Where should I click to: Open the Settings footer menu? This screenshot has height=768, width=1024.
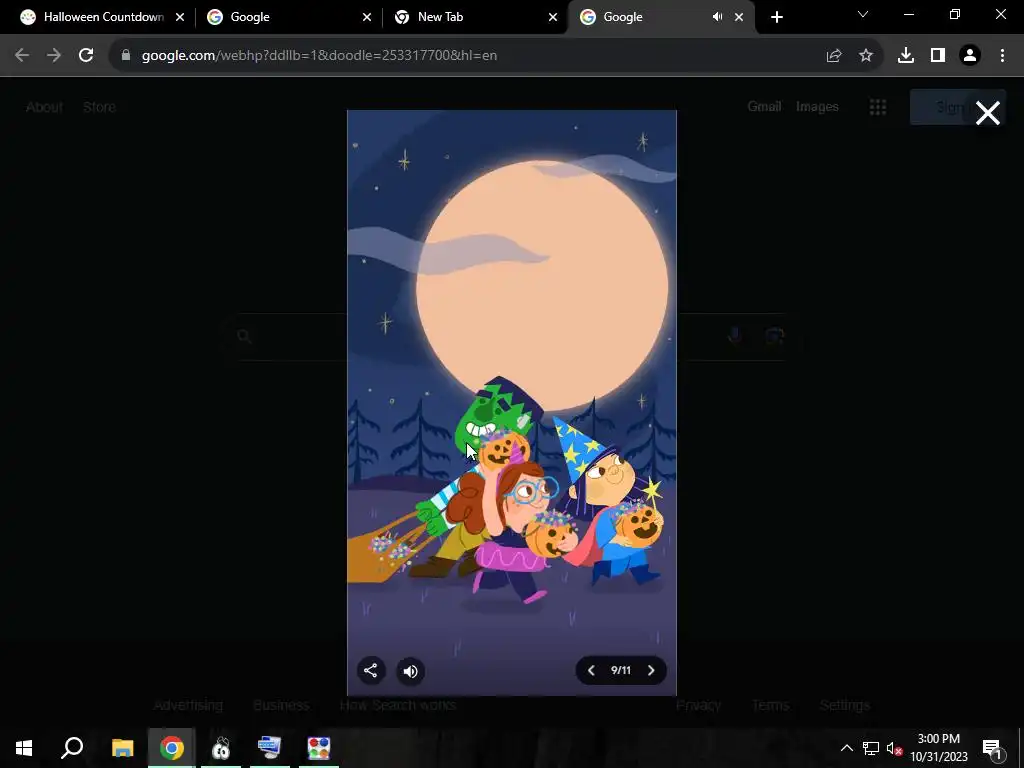844,705
